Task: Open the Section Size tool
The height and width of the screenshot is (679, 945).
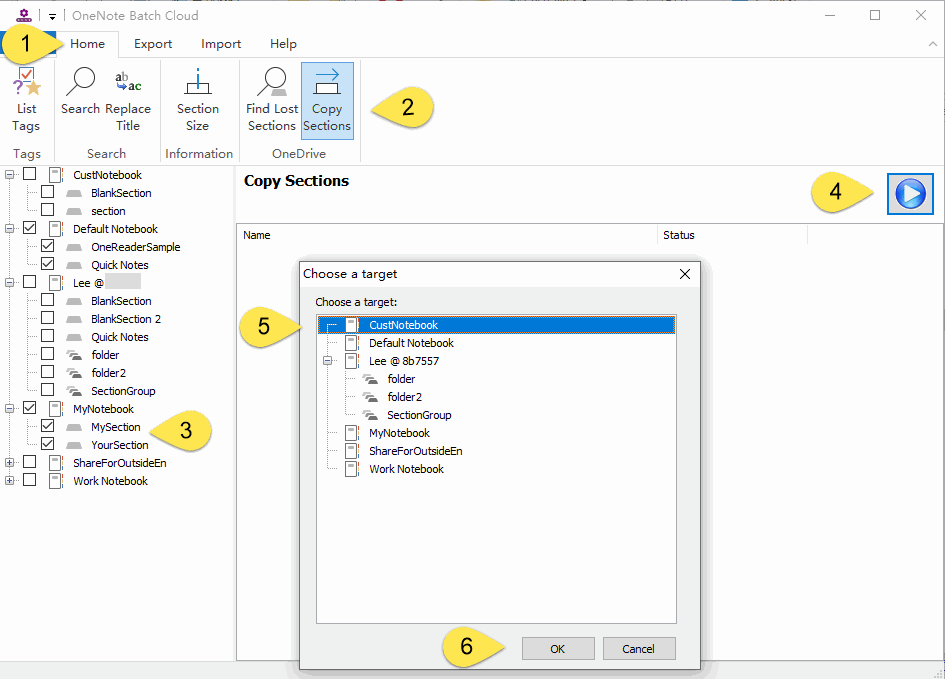Action: tap(197, 100)
